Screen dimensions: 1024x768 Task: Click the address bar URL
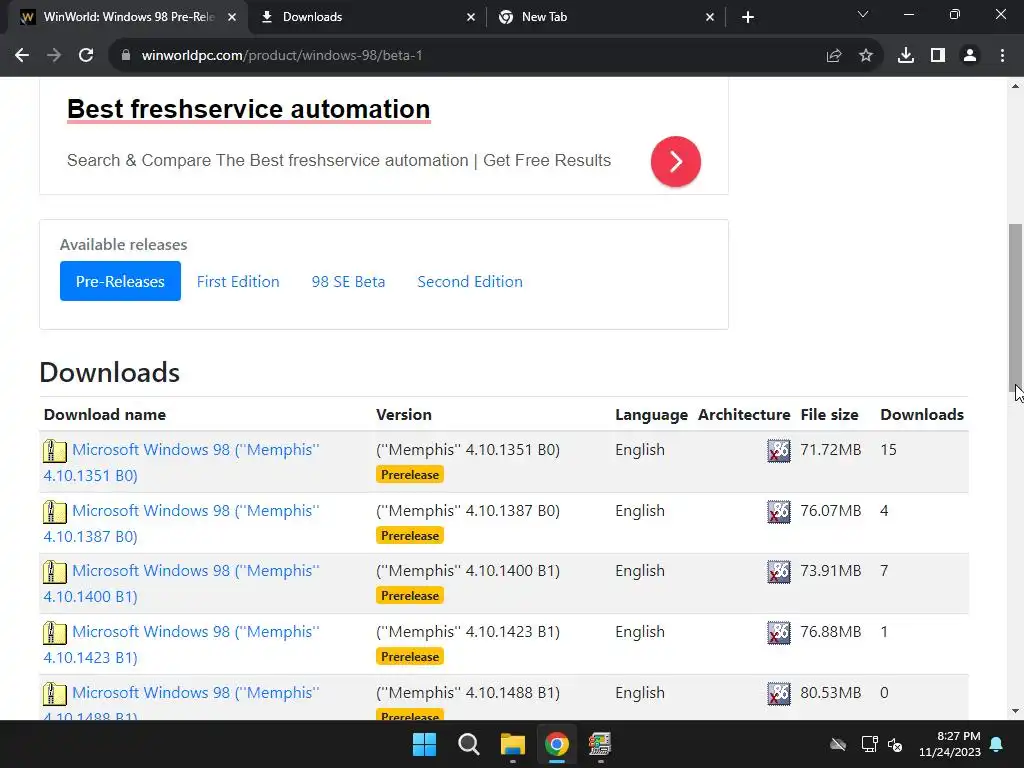(x=282, y=56)
